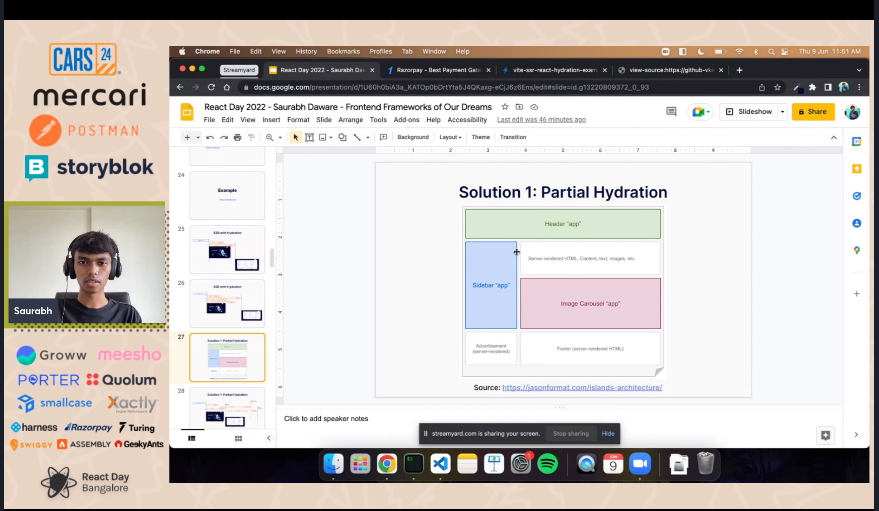
Task: Select slide 28 thumbnail
Action: click(227, 408)
